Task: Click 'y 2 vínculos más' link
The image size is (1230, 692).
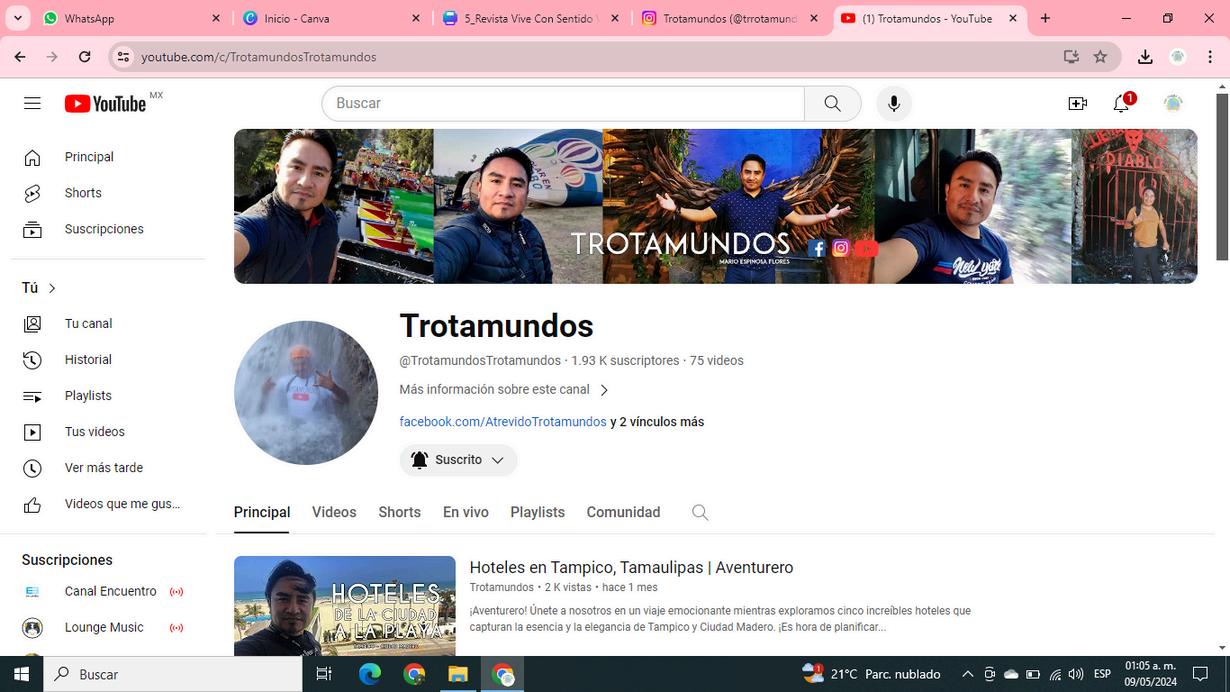Action: pos(657,422)
